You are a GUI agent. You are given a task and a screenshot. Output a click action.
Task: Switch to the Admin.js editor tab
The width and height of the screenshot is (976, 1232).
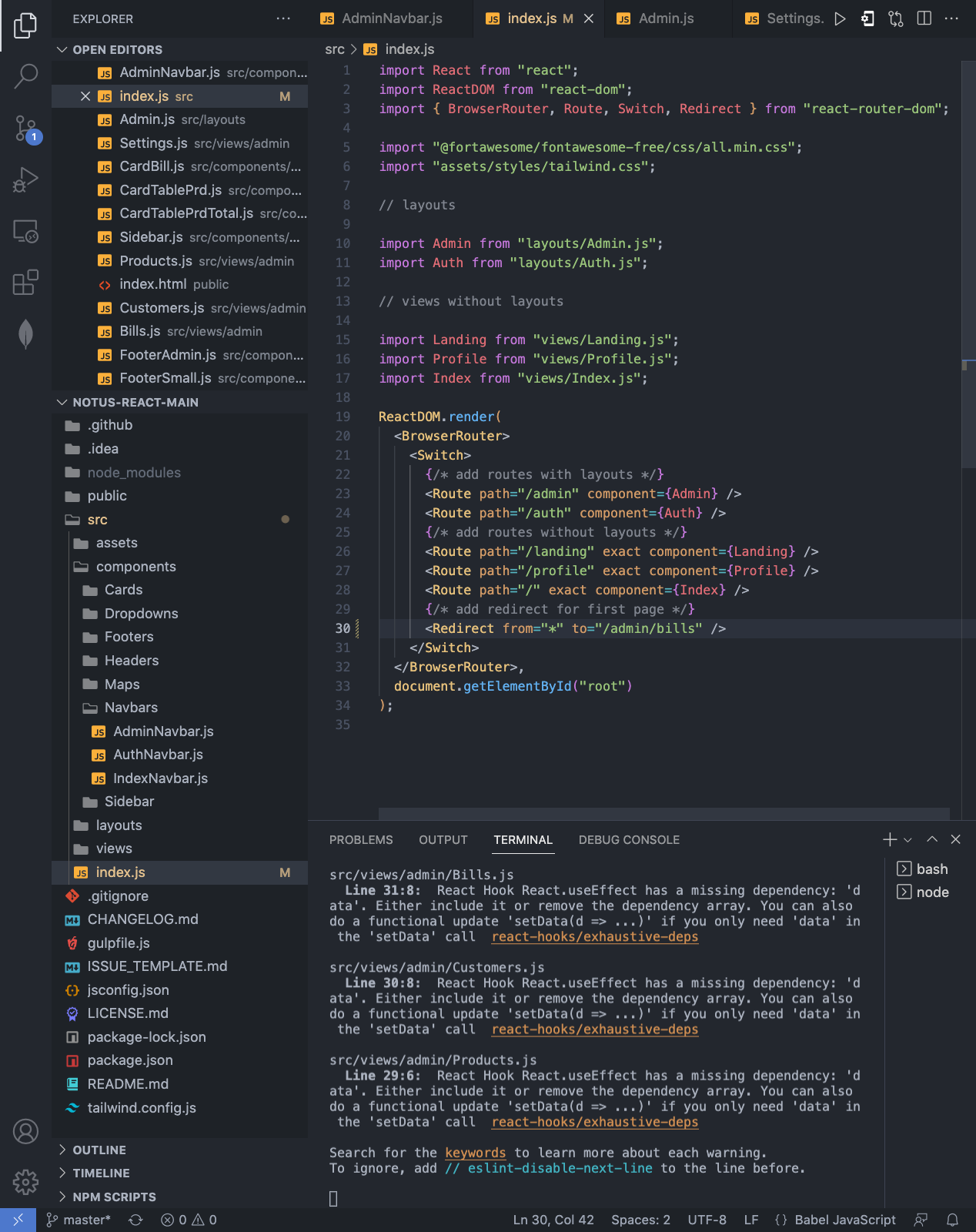(666, 18)
